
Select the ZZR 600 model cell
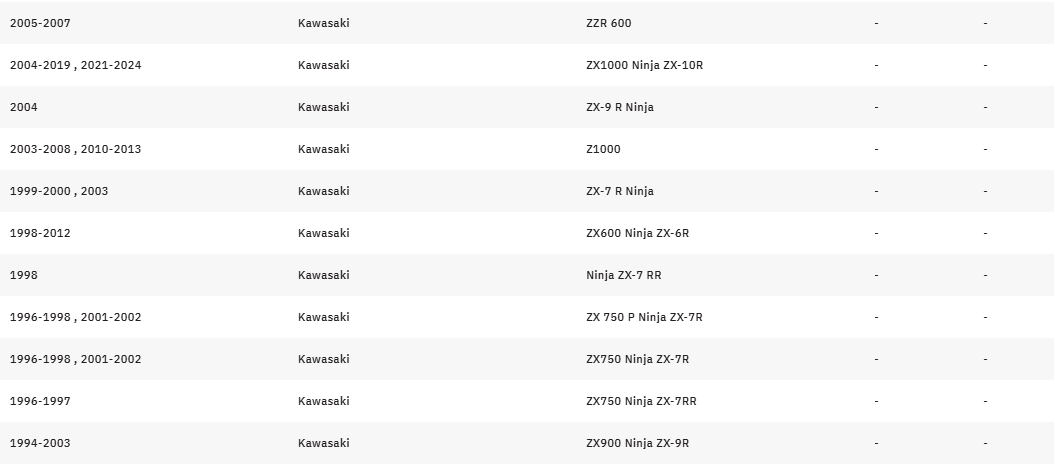point(608,23)
